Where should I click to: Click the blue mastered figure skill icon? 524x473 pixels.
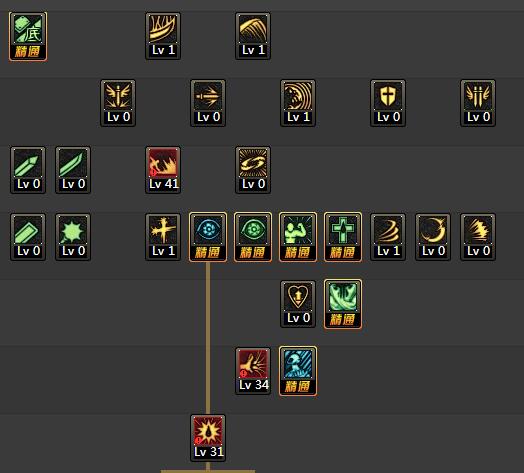click(298, 371)
